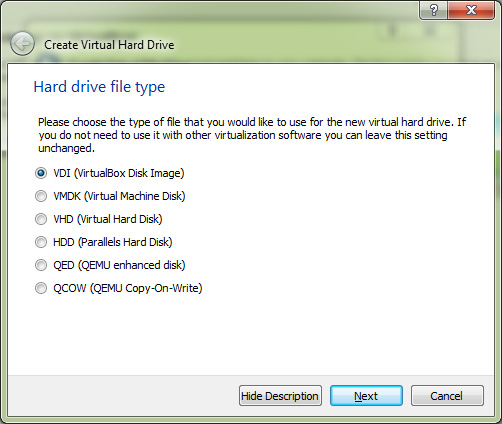Pick the VHD radio button circle
502x424 pixels.
(41, 219)
